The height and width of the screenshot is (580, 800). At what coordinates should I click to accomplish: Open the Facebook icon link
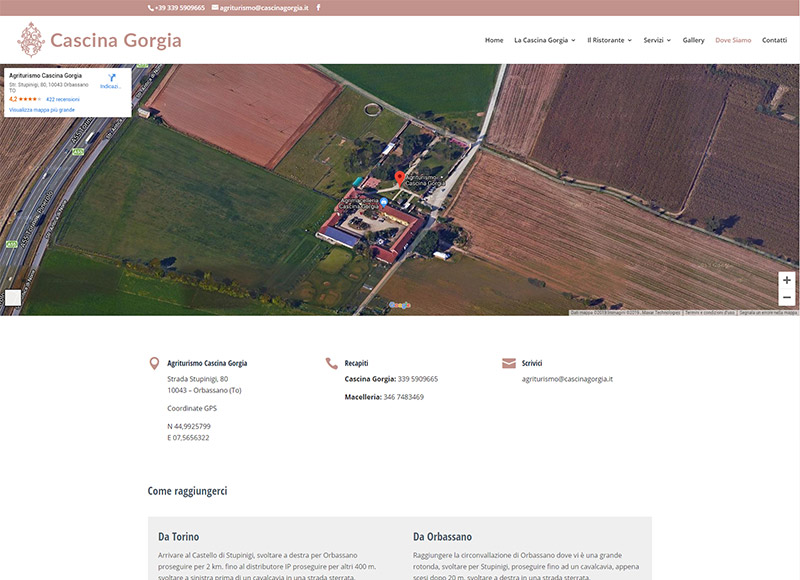pyautogui.click(x=318, y=8)
